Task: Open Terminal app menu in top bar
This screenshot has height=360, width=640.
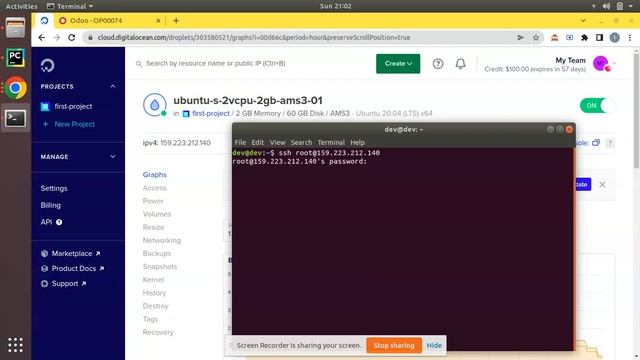Action: click(70, 6)
